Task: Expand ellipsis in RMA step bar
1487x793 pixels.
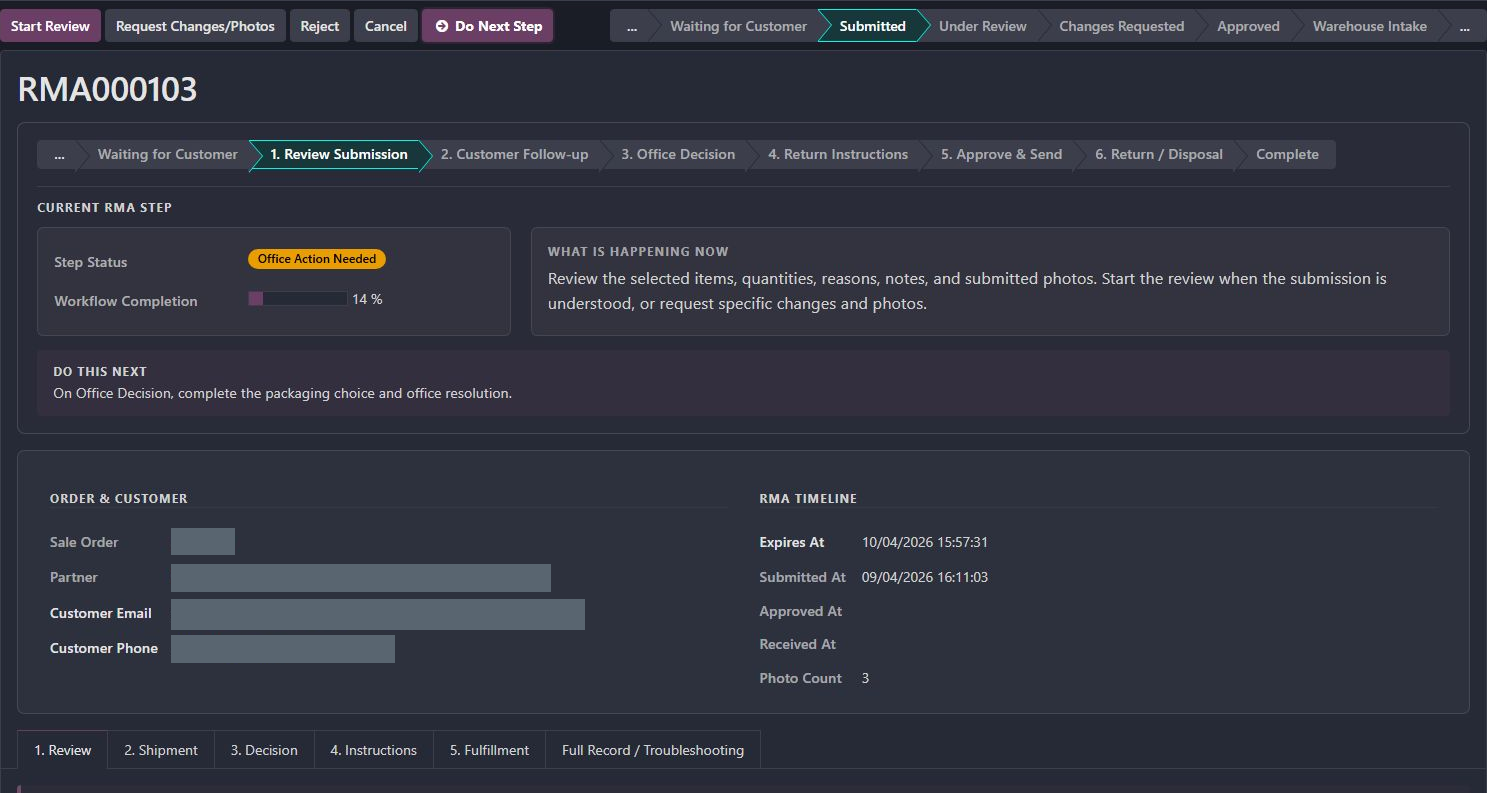Action: (x=59, y=155)
